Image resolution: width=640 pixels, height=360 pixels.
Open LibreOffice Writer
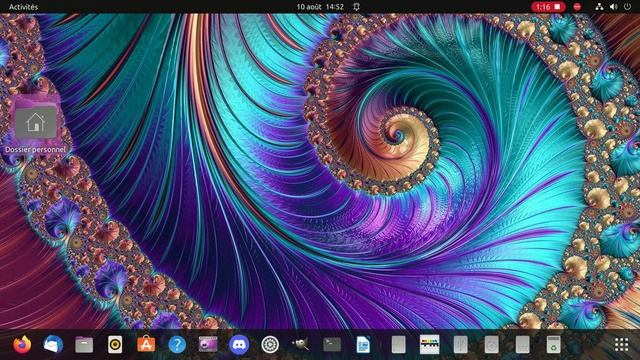point(363,345)
